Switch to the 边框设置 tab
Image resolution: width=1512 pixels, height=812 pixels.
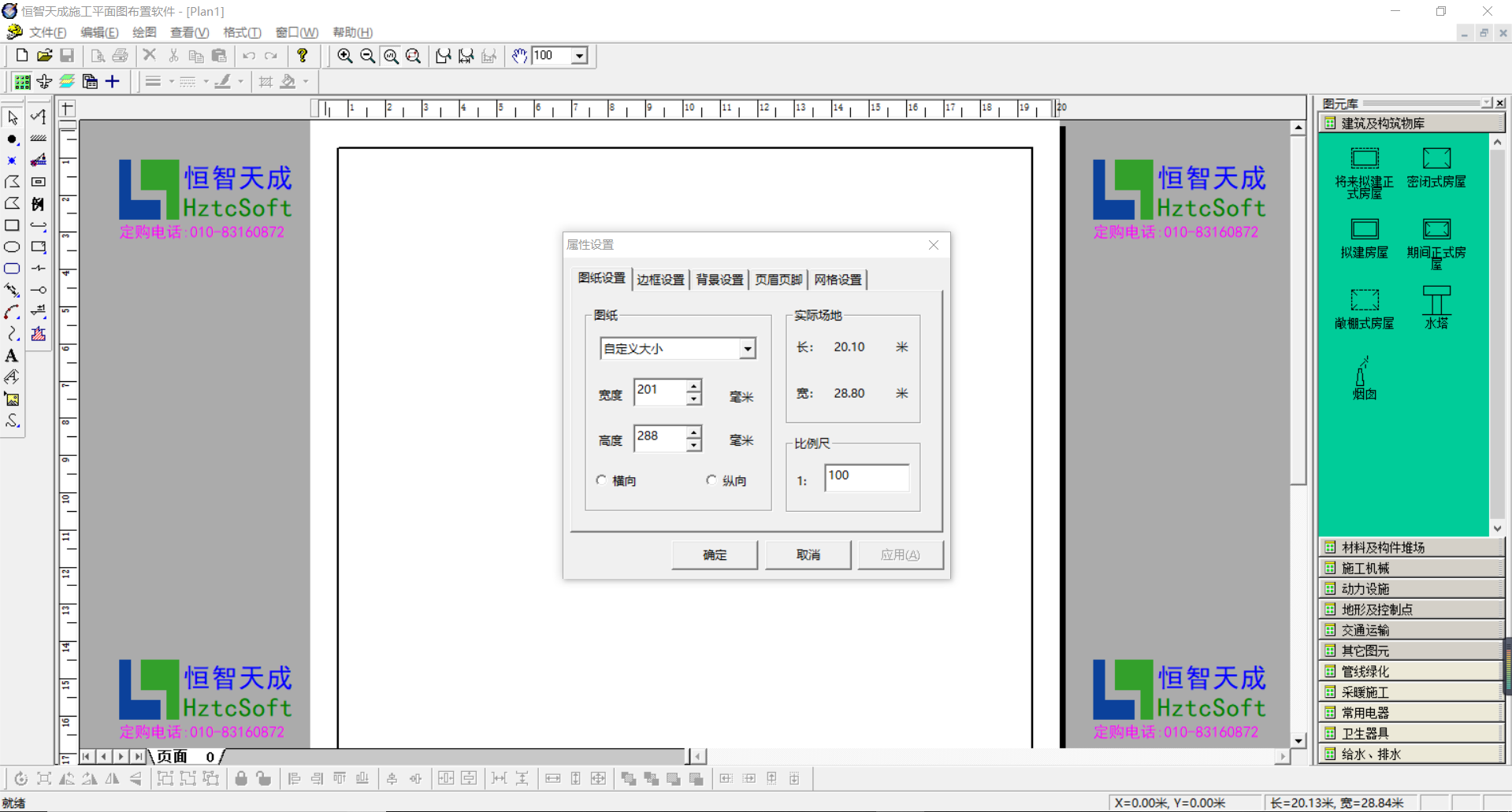(660, 280)
